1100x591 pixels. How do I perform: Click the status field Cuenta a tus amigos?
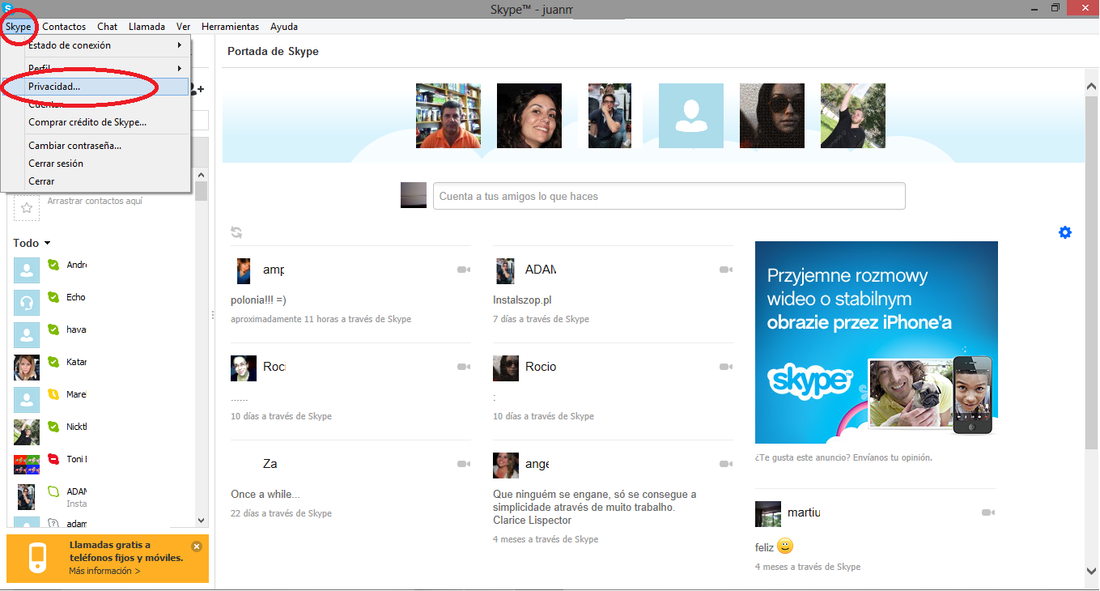[x=669, y=196]
